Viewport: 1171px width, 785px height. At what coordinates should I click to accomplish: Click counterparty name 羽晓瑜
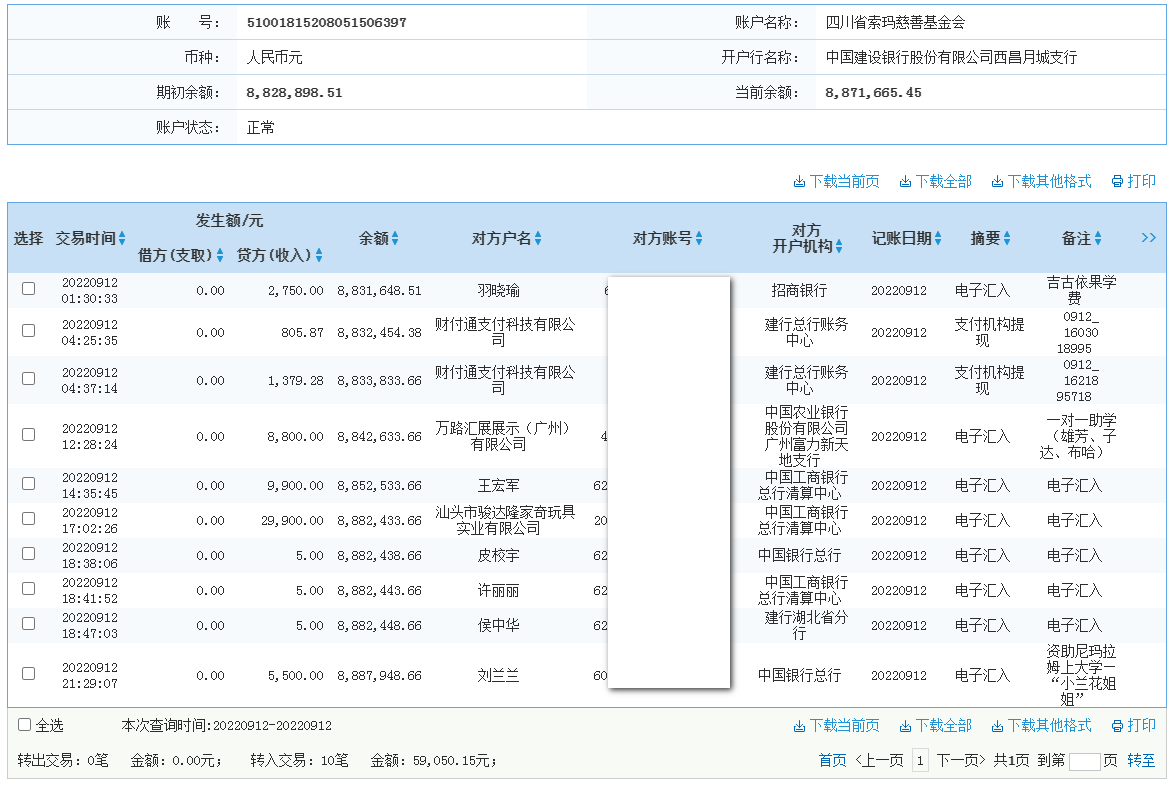498,291
